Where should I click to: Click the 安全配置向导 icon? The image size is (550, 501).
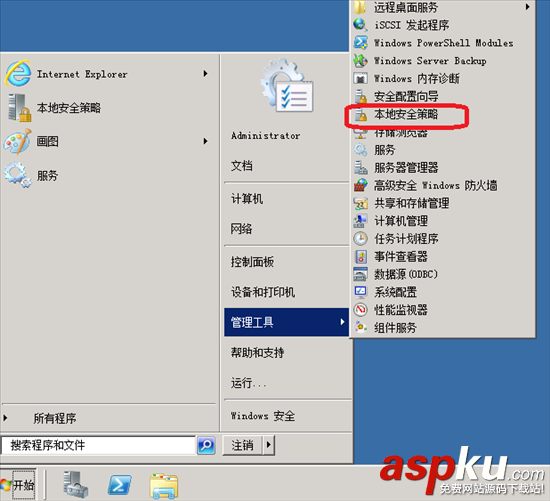click(x=361, y=96)
